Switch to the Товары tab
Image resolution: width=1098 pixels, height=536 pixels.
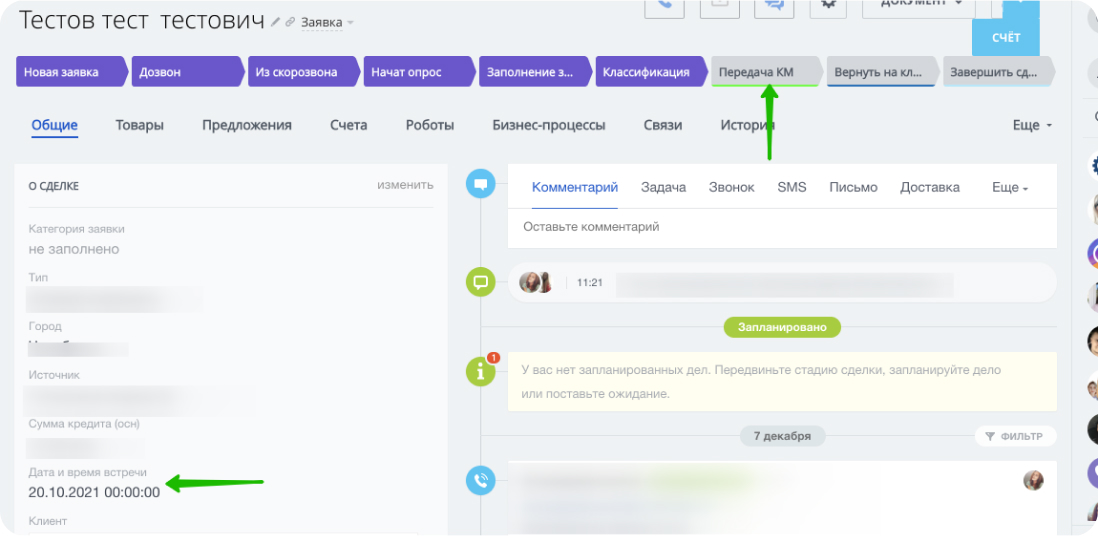pyautogui.click(x=140, y=125)
